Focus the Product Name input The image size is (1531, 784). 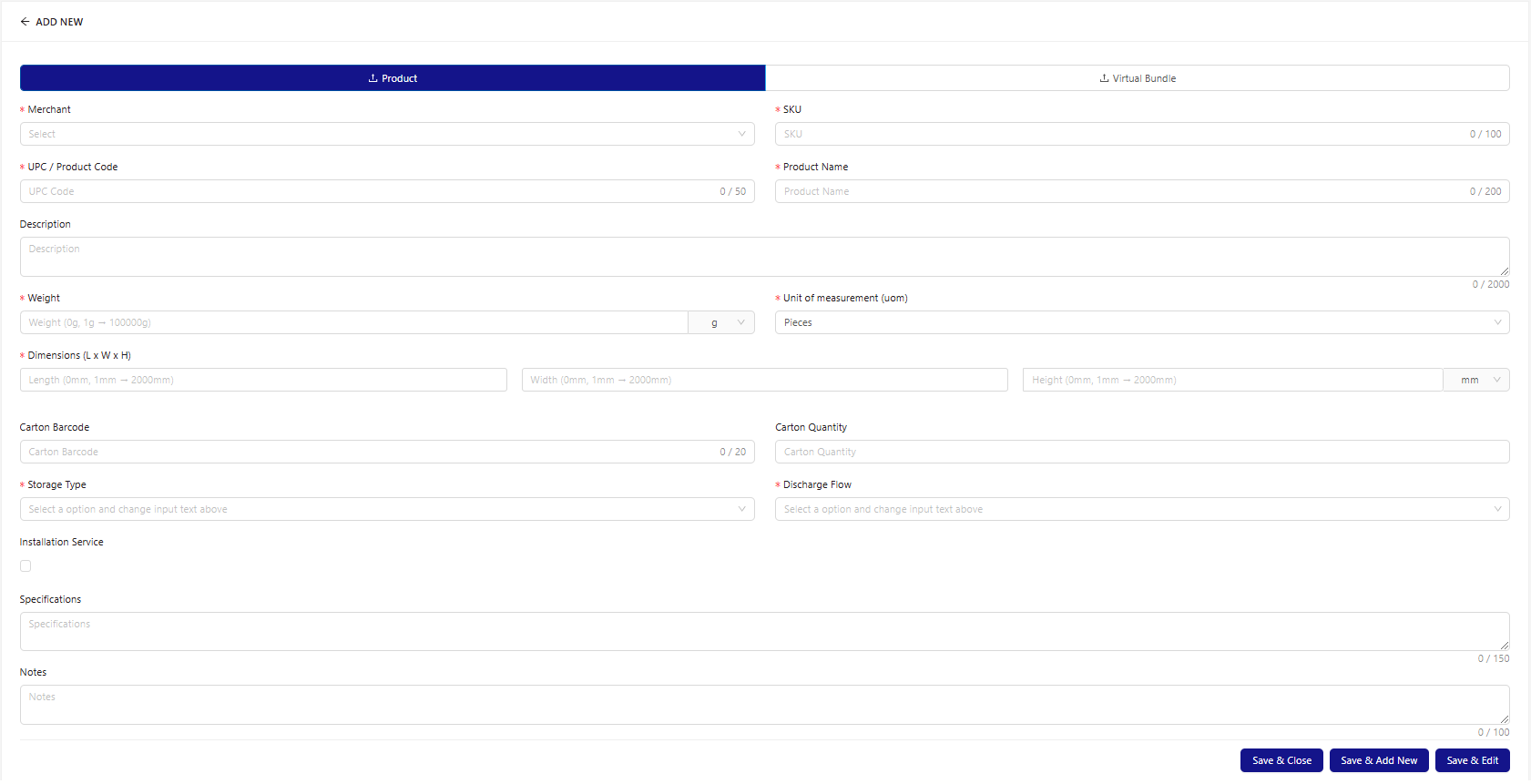tap(1142, 191)
